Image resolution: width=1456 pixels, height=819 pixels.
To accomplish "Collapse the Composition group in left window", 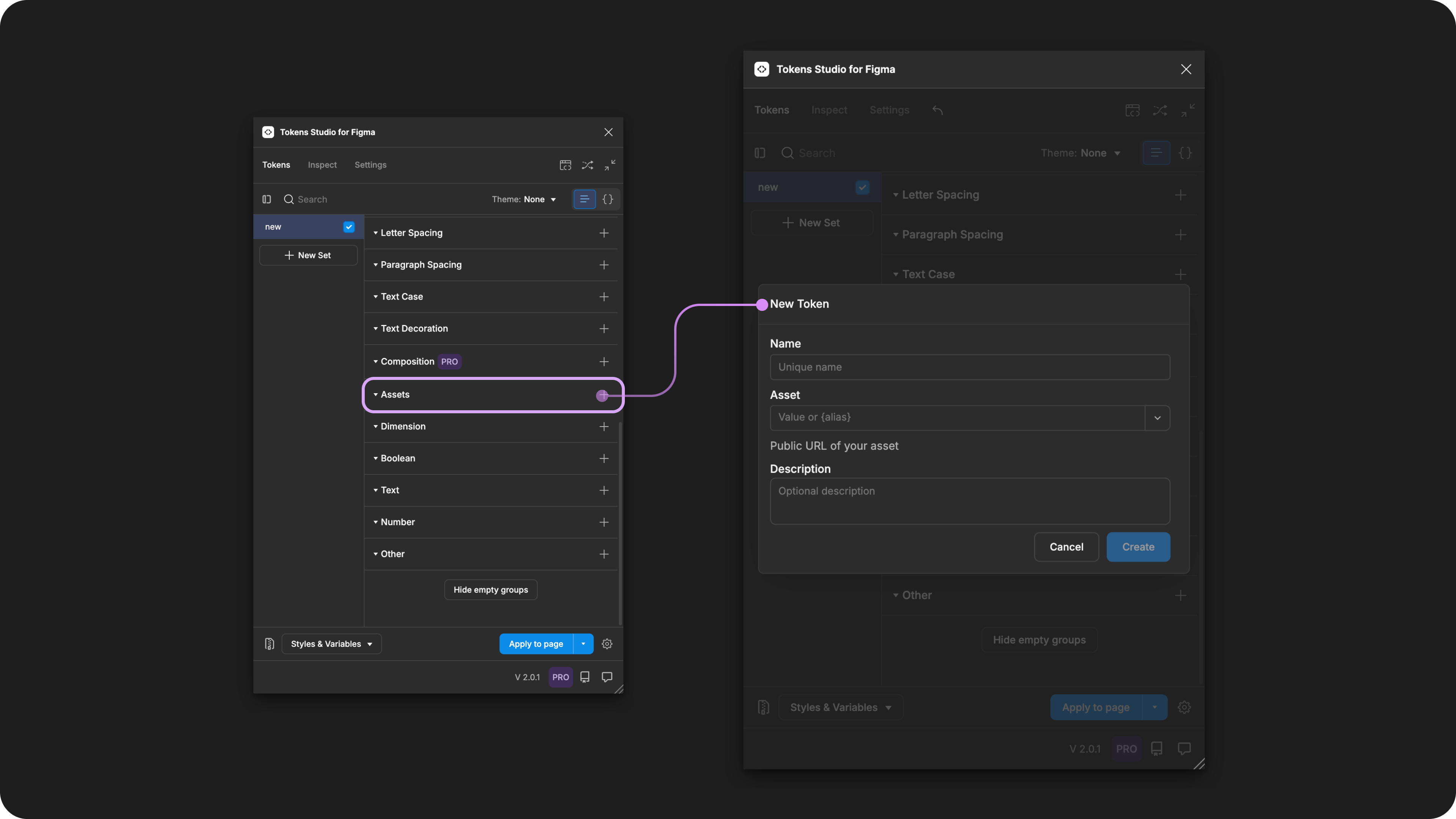I will tap(375, 361).
